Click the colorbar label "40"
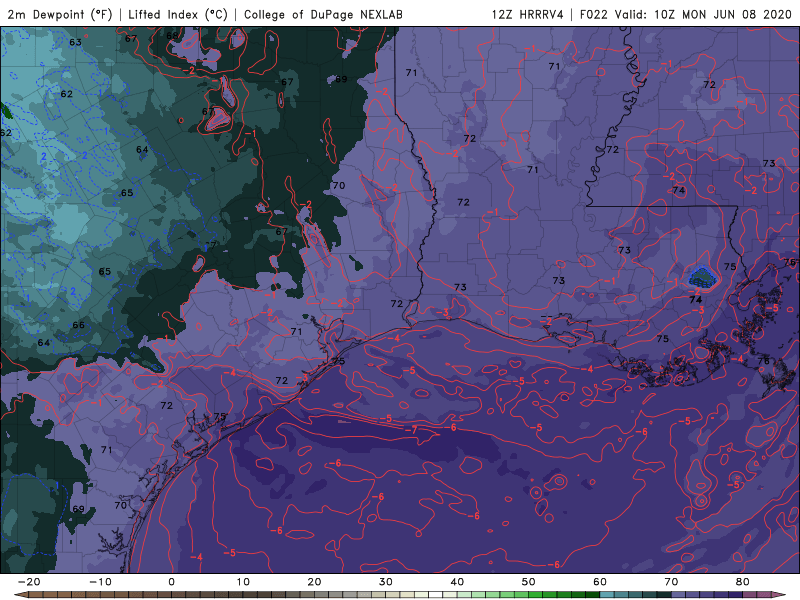The height and width of the screenshot is (600, 800). point(457,582)
